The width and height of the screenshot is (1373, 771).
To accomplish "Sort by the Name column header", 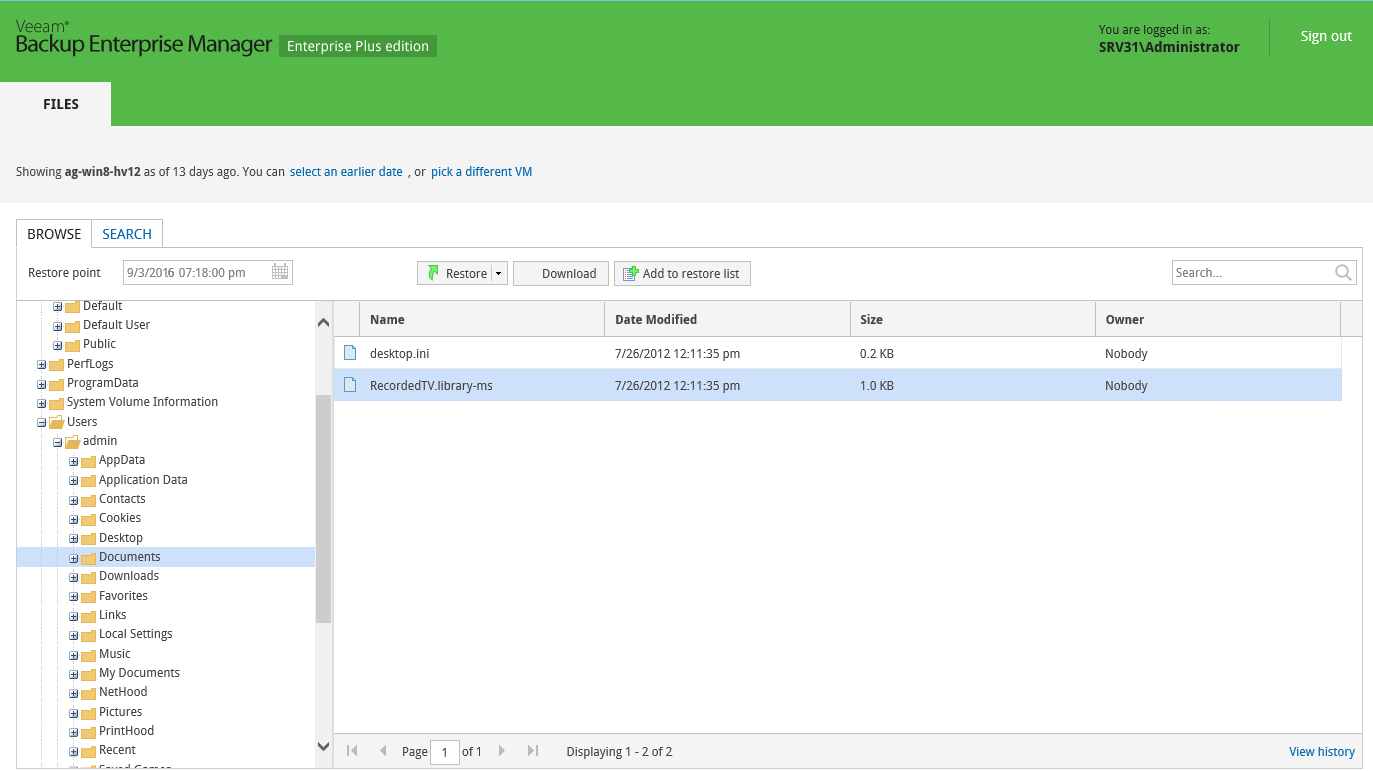I will [x=481, y=319].
